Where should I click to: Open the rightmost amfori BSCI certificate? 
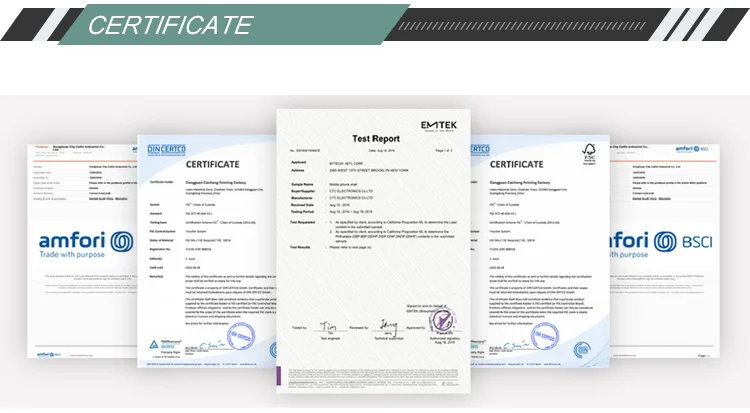point(664,250)
